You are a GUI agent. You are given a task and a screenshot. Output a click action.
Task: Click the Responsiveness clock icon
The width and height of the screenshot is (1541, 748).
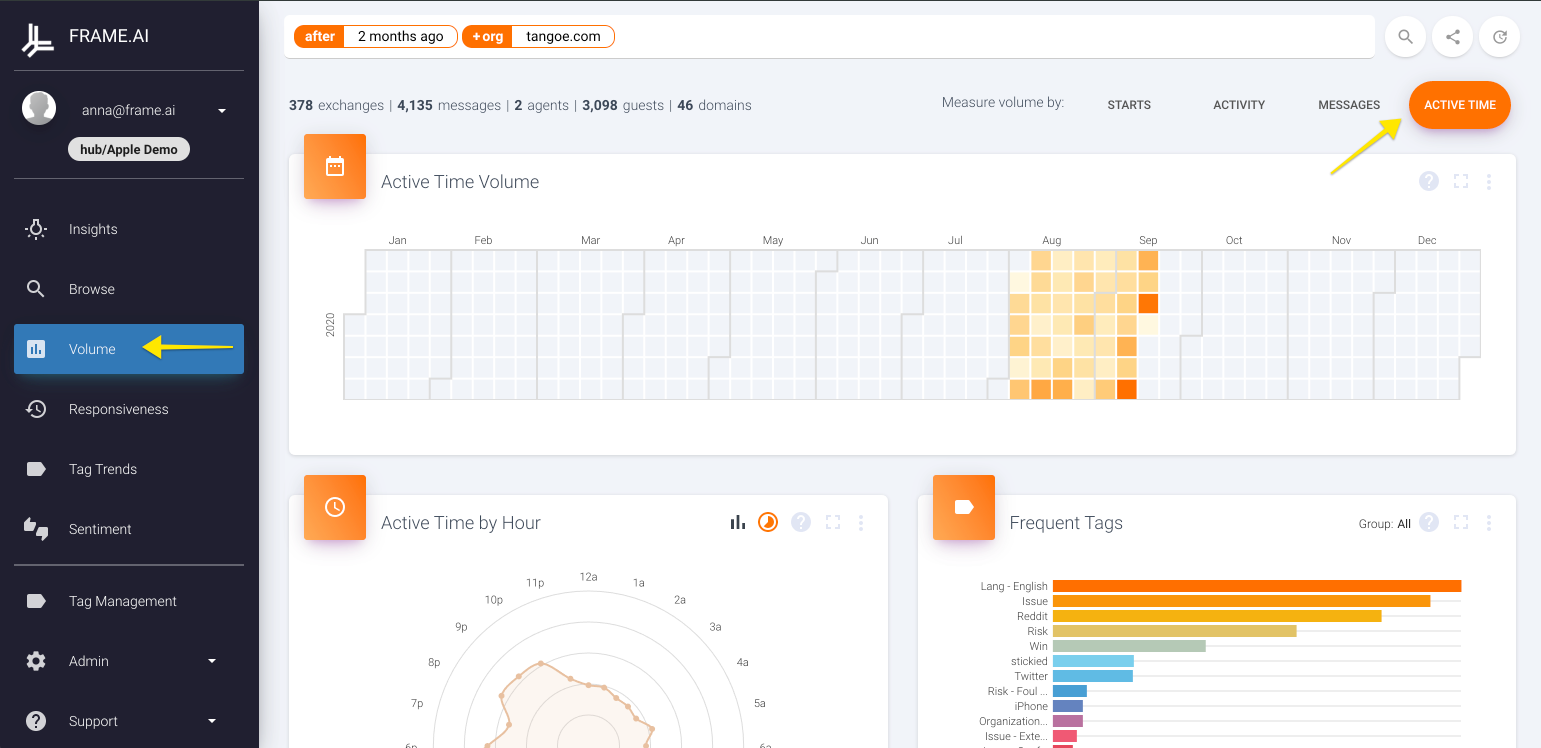[36, 409]
